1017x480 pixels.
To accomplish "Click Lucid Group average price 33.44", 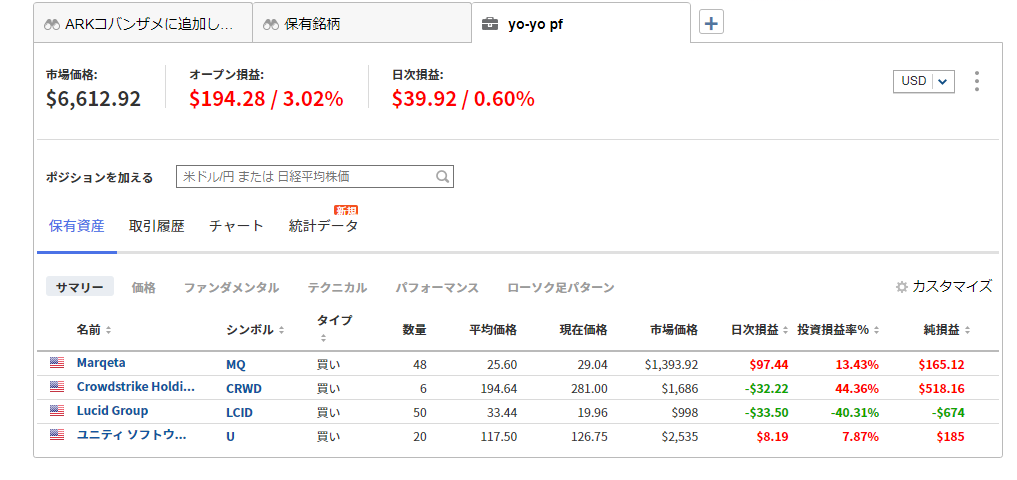I will (x=501, y=413).
